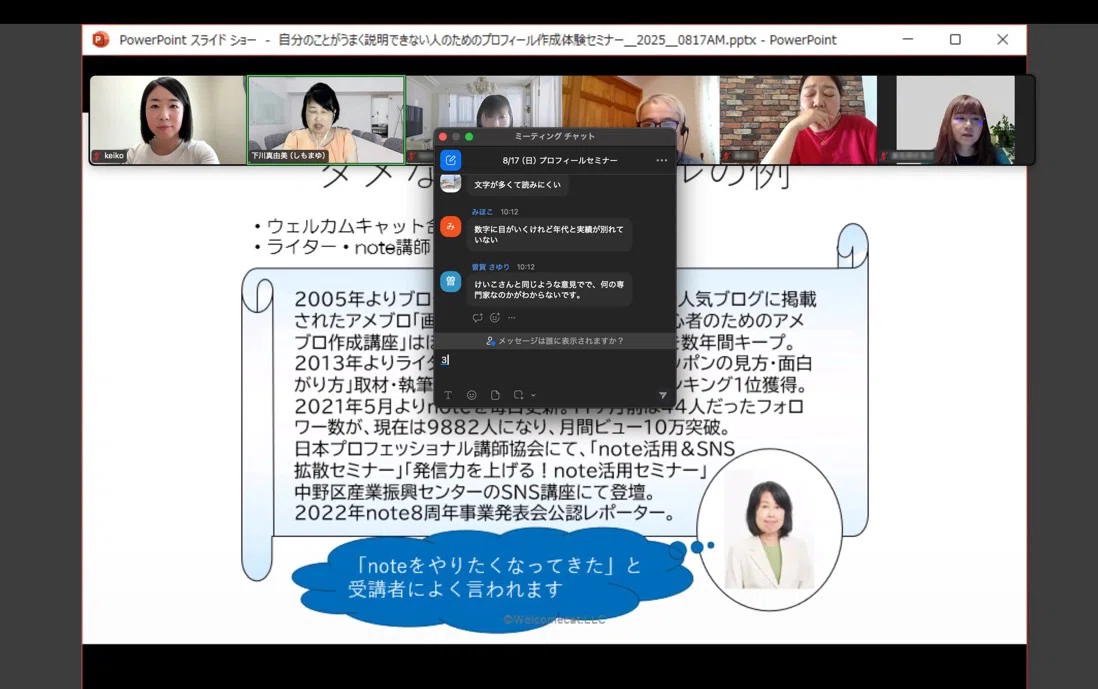Minimize the PowerPoint slide show window
This screenshot has height=689, width=1098.
coord(908,40)
